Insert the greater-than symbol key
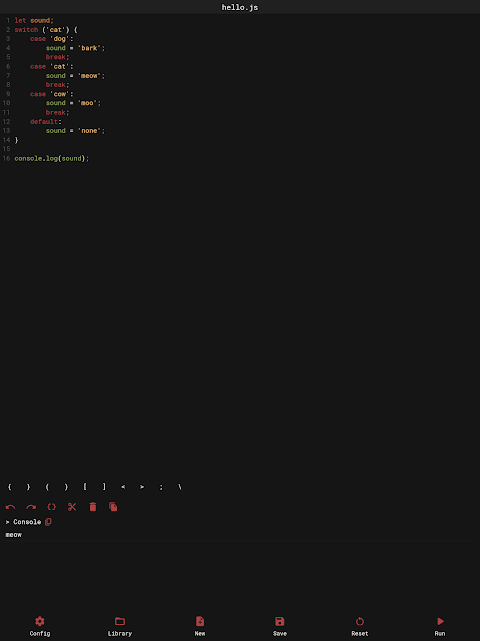 142,487
